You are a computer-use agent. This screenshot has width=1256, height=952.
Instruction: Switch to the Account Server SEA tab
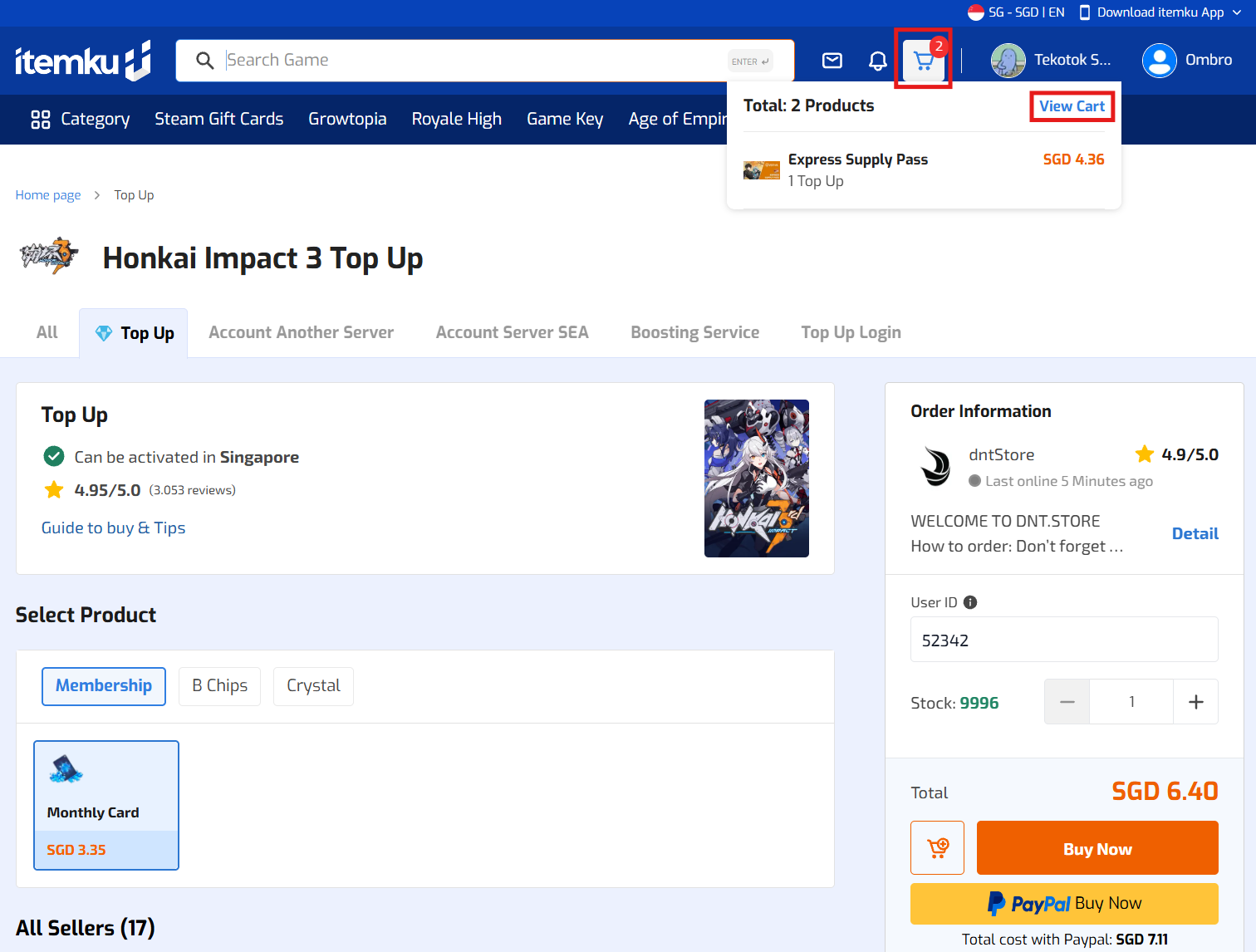[x=512, y=332]
